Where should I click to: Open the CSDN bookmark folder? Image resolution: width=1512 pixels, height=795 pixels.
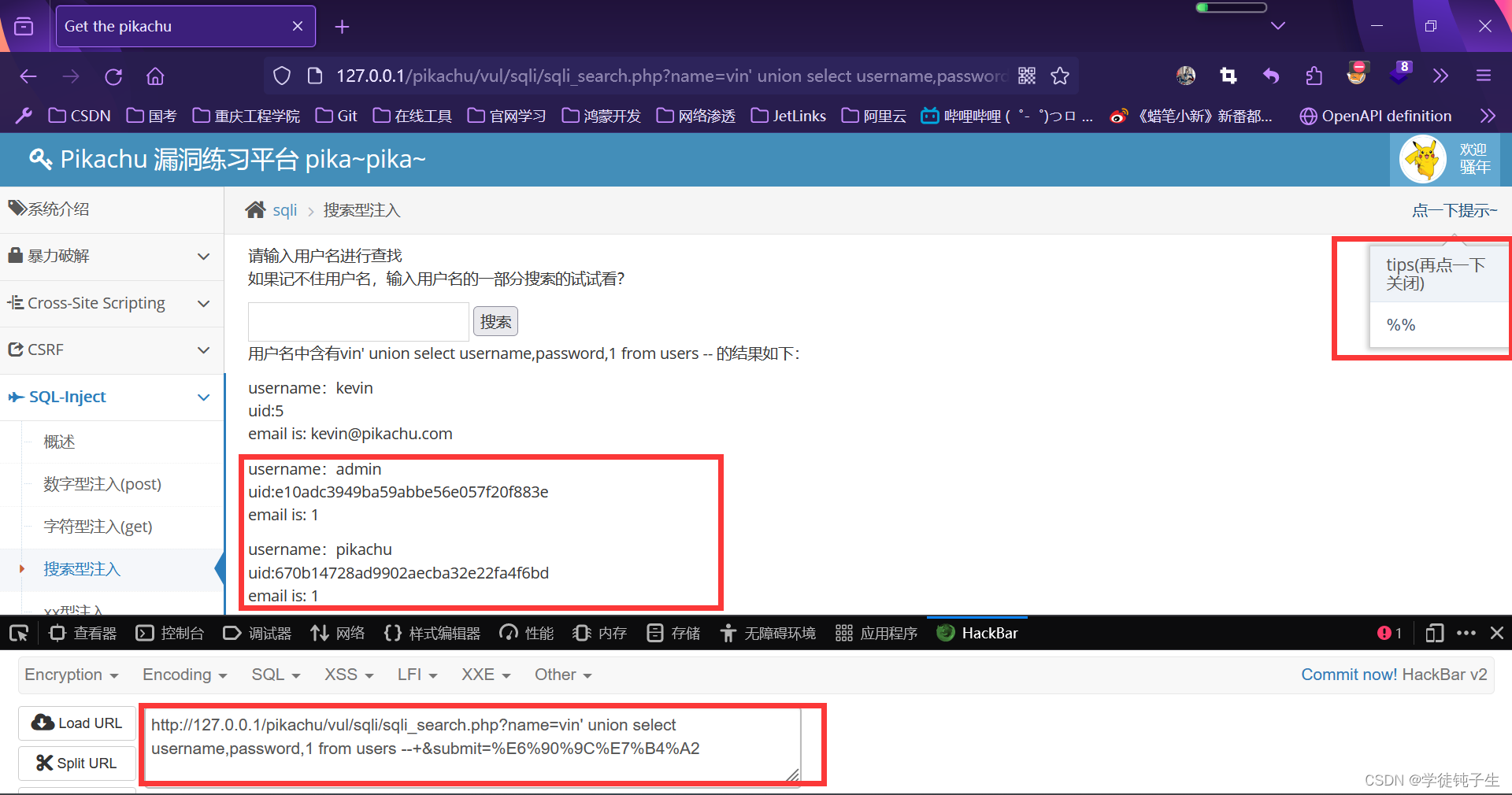click(80, 116)
